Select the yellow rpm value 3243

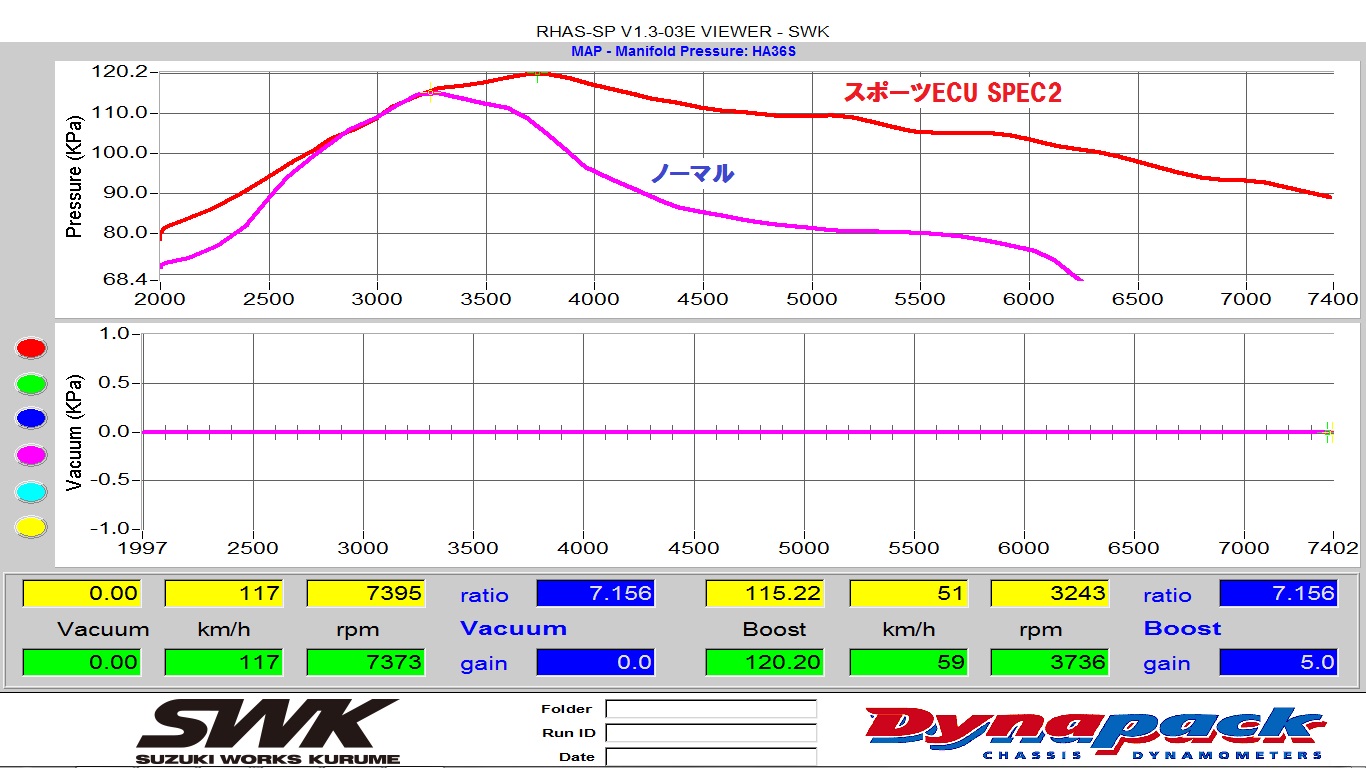tap(1049, 594)
